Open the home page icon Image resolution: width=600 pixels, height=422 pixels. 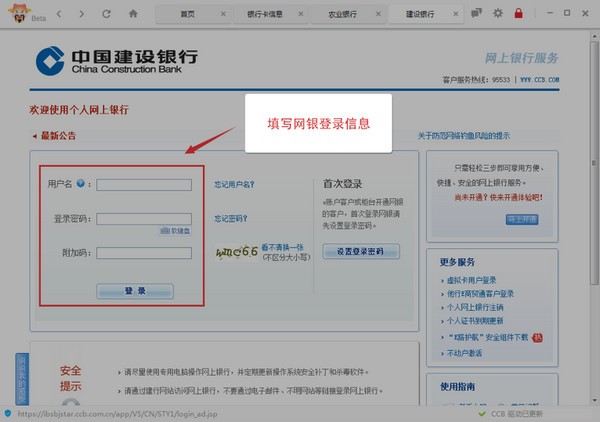point(133,14)
